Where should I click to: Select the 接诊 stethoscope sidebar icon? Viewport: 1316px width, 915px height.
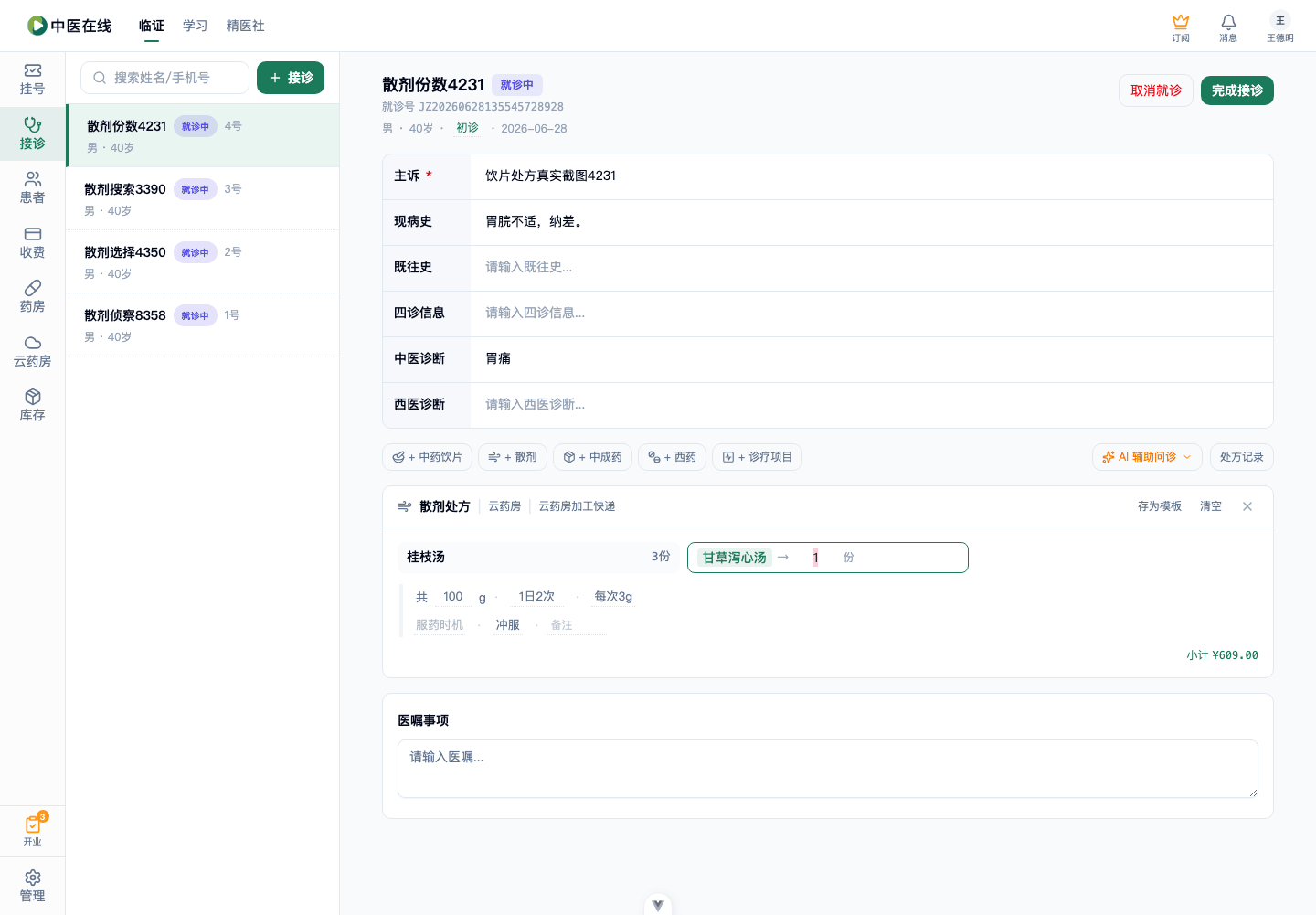click(x=32, y=134)
